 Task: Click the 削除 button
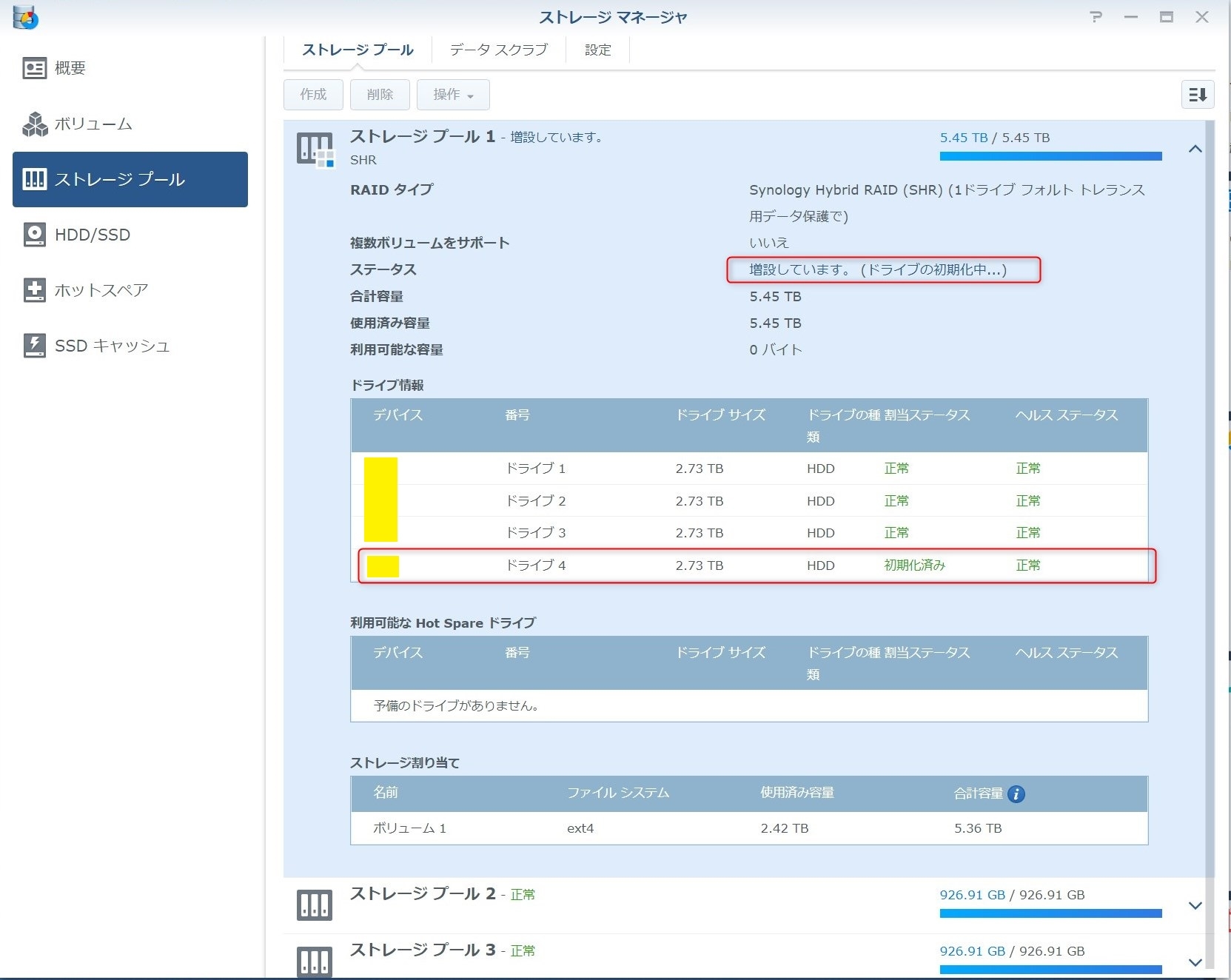click(x=380, y=95)
